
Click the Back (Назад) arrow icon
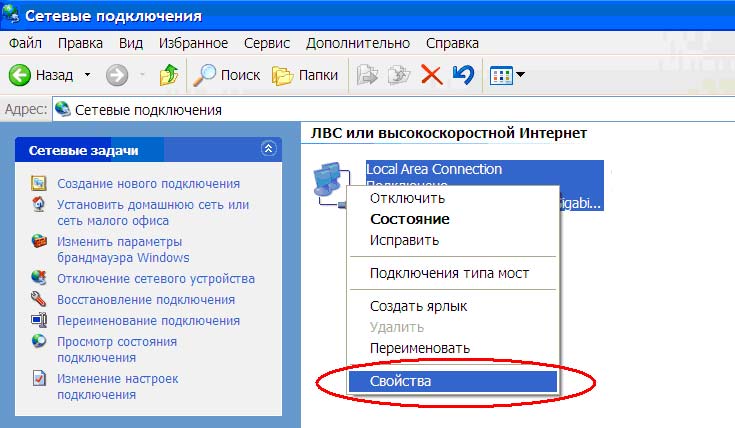click(20, 75)
